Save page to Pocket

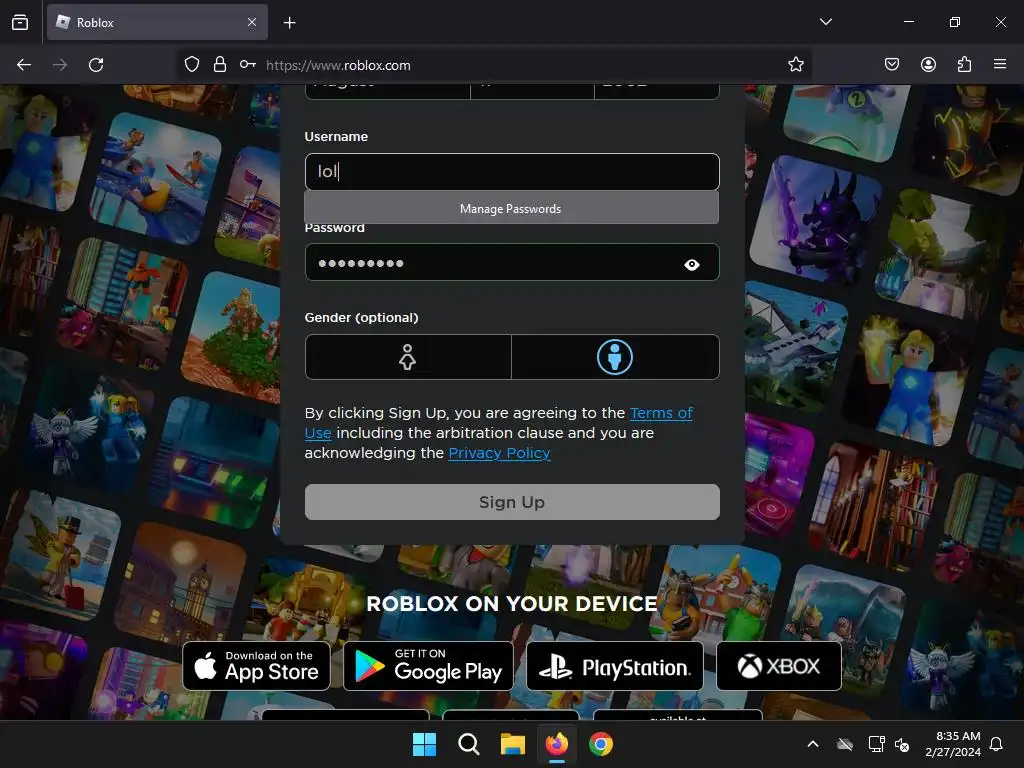(892, 65)
